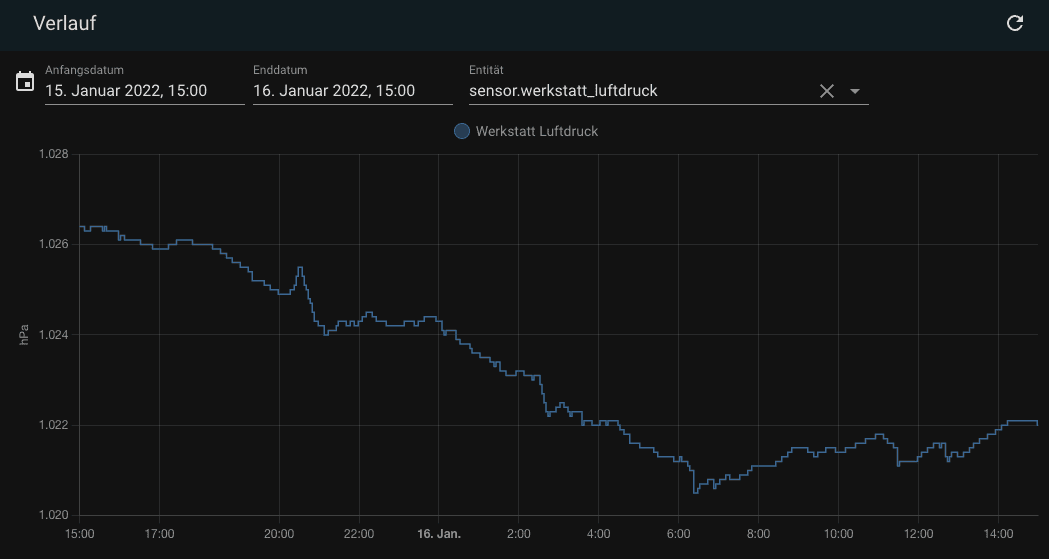Click the lowest graph point after 6:00
Screen dimensions: 1049x559
point(695,492)
